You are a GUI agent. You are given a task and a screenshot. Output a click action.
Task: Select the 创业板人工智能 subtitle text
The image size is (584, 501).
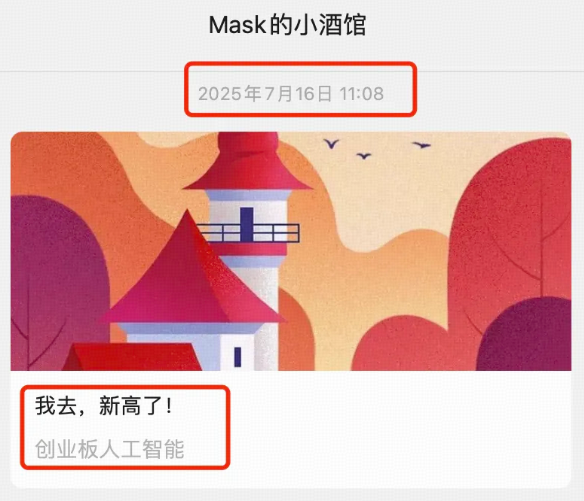(x=110, y=449)
